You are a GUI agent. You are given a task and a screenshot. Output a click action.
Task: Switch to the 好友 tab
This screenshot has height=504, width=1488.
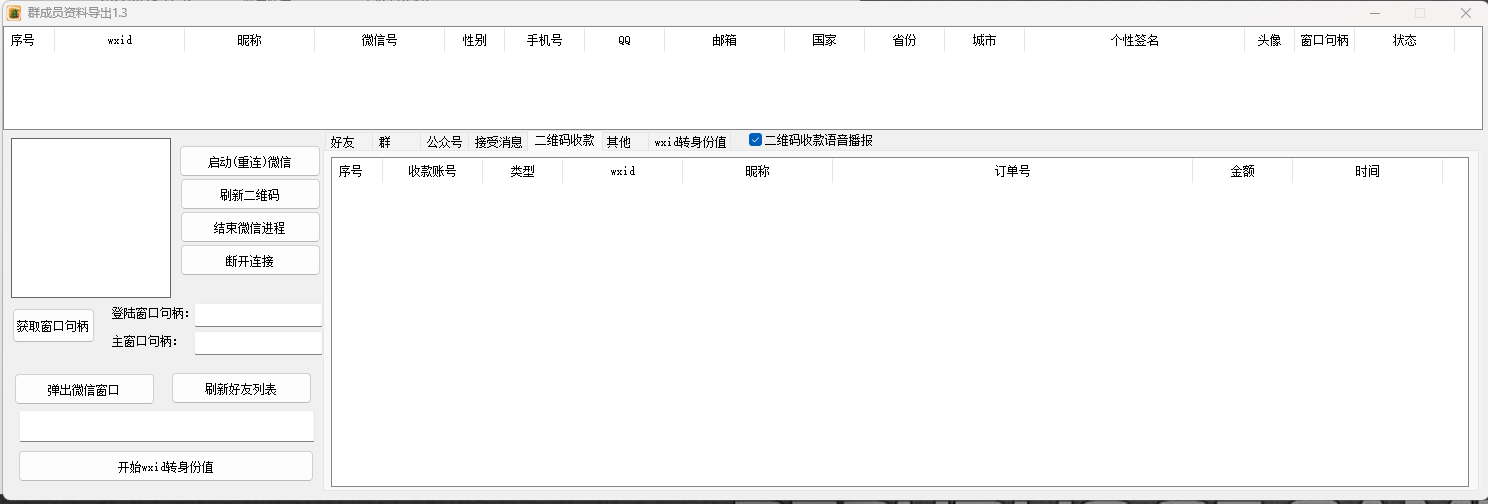343,142
